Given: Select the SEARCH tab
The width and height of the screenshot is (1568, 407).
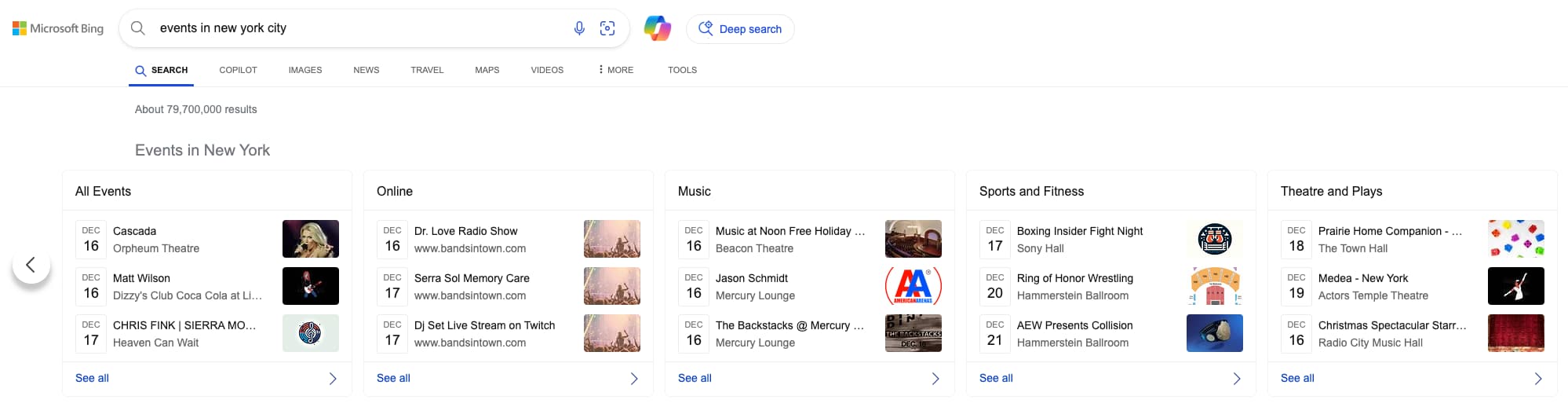Looking at the screenshot, I should pyautogui.click(x=162, y=70).
